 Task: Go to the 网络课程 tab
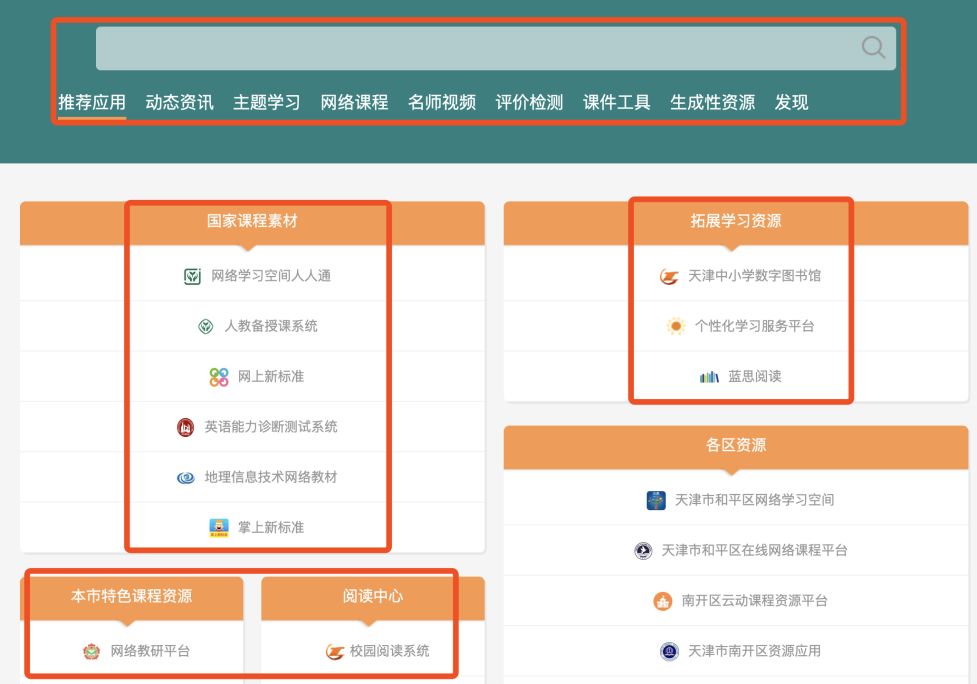(355, 102)
